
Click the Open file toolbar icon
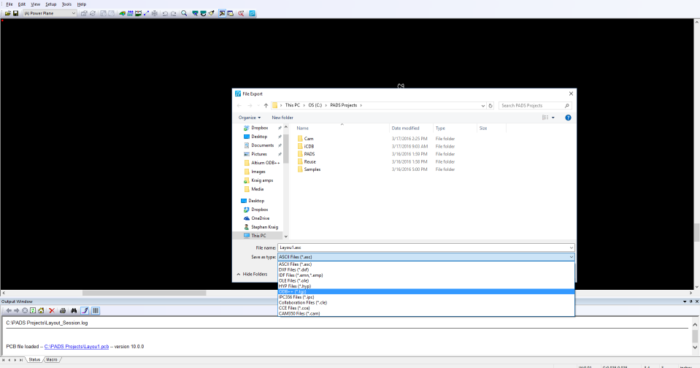tap(8, 13)
